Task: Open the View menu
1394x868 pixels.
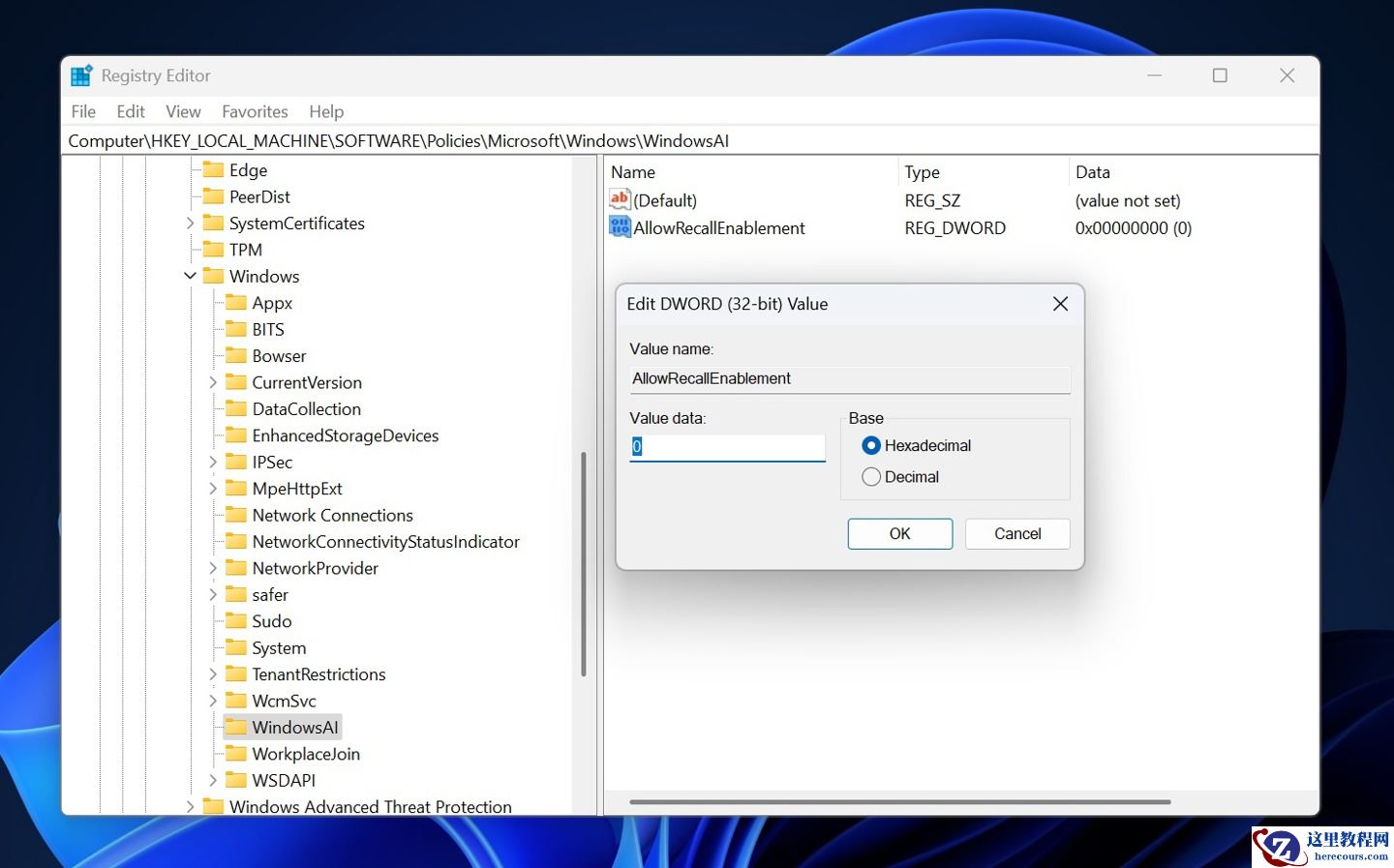Action: coord(182,111)
